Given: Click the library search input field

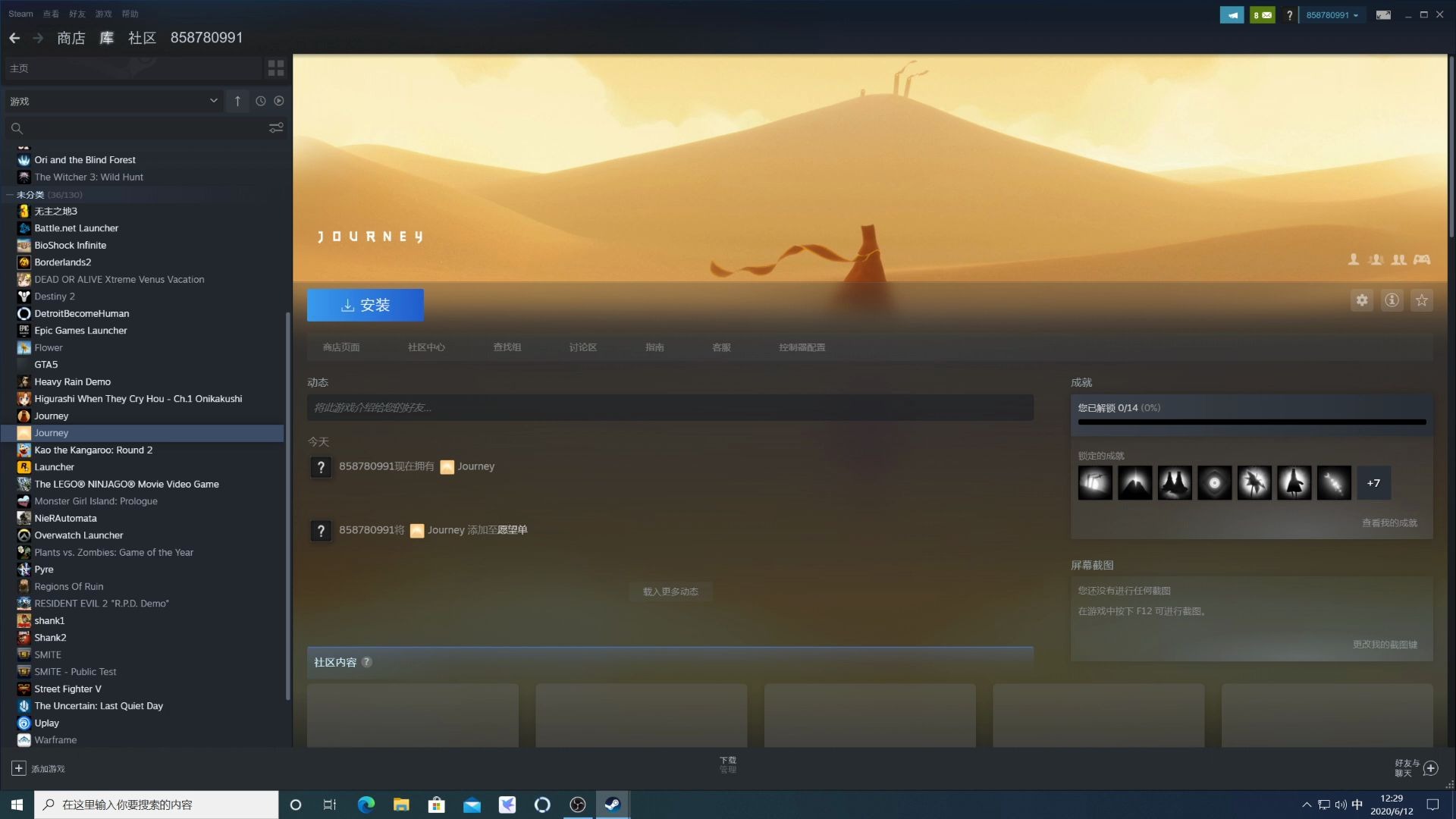Looking at the screenshot, I should coord(144,128).
